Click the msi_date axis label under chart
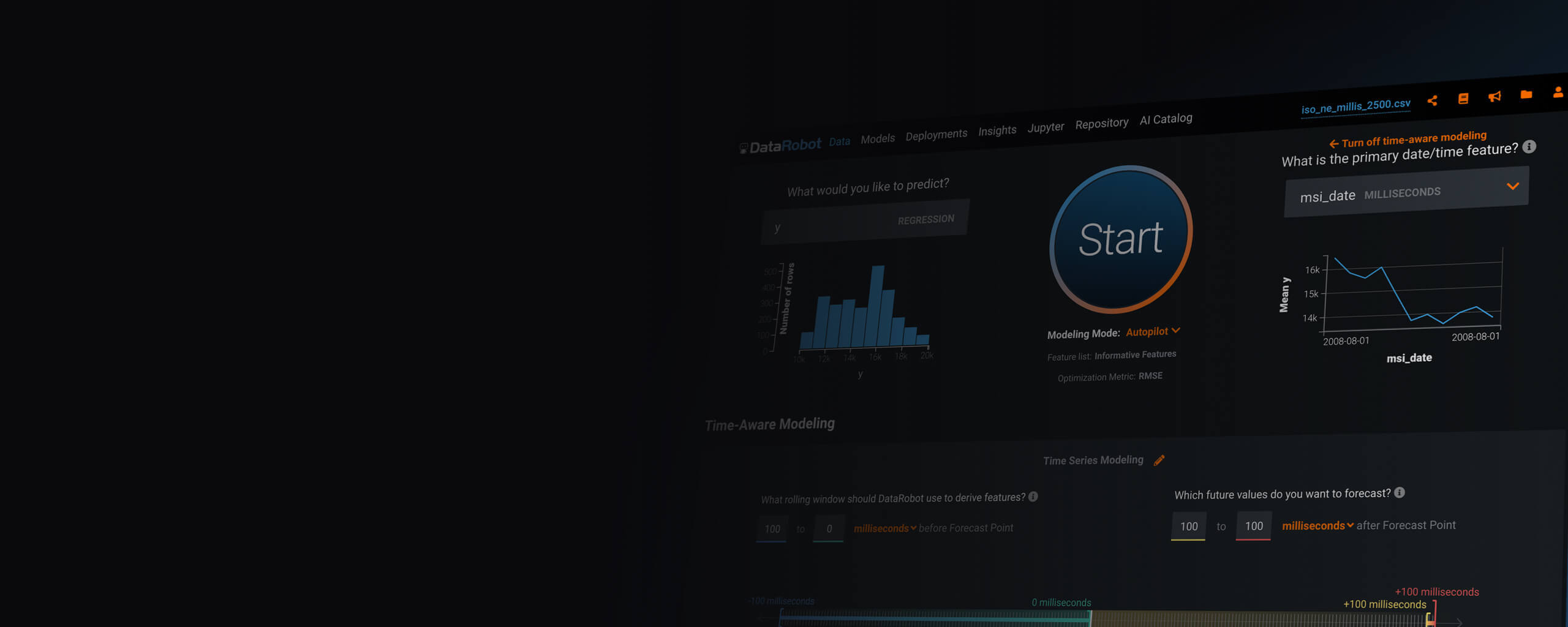This screenshot has width=1568, height=627. (1409, 358)
